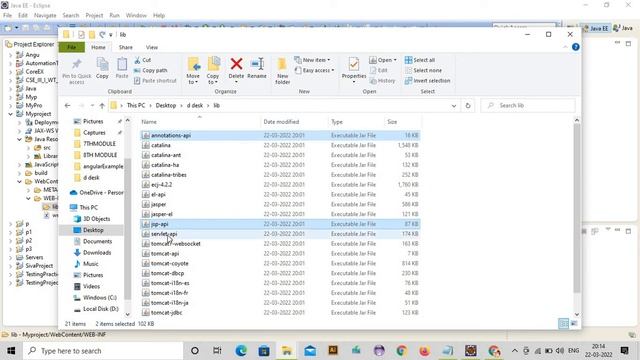
Task: Click the Refresh button by address bar
Action: [x=468, y=106]
